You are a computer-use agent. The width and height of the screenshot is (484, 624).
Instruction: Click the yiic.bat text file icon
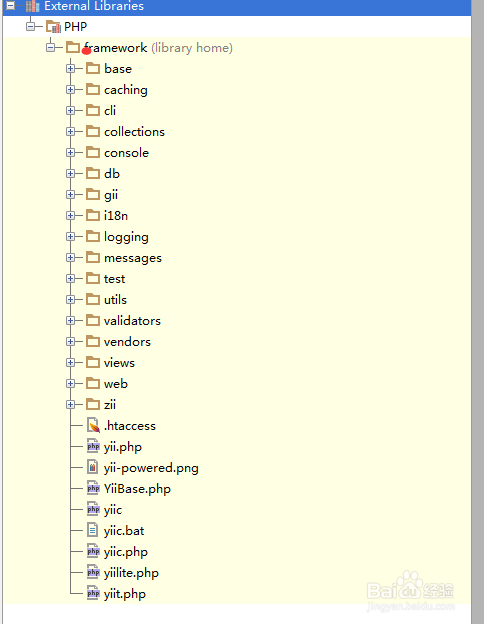92,530
